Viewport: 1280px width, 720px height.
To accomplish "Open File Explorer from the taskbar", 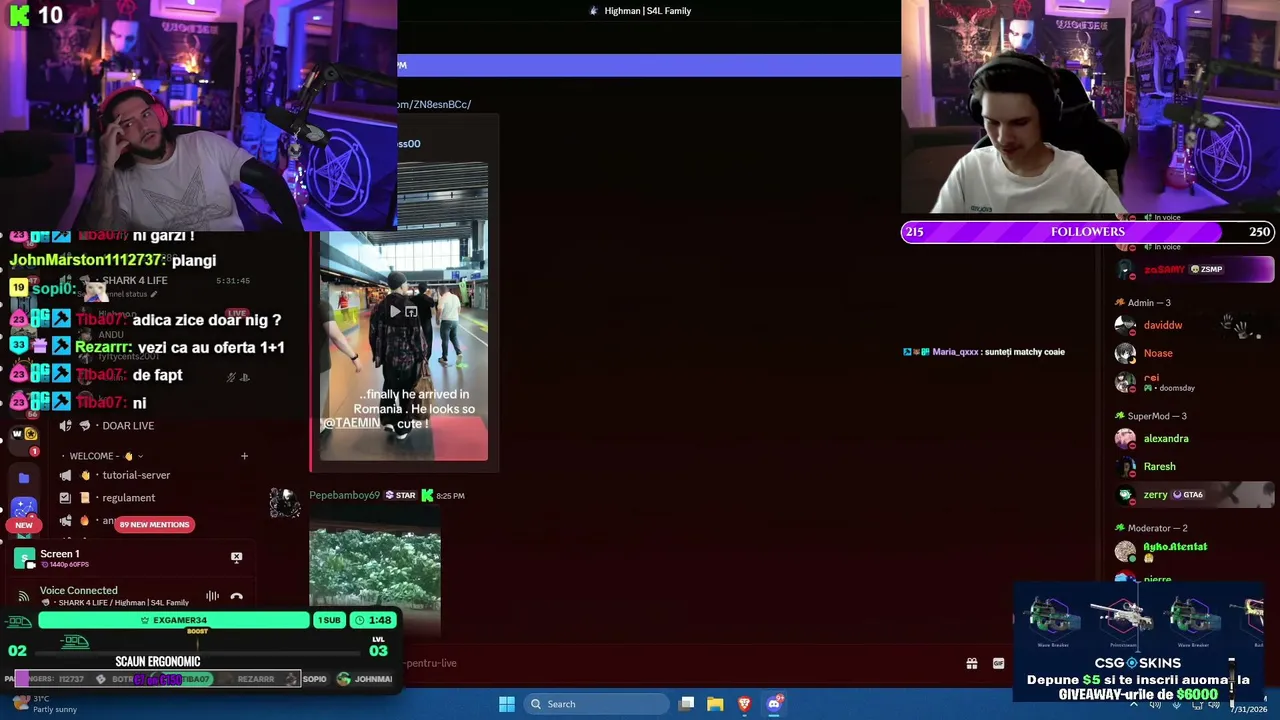I will (x=715, y=704).
